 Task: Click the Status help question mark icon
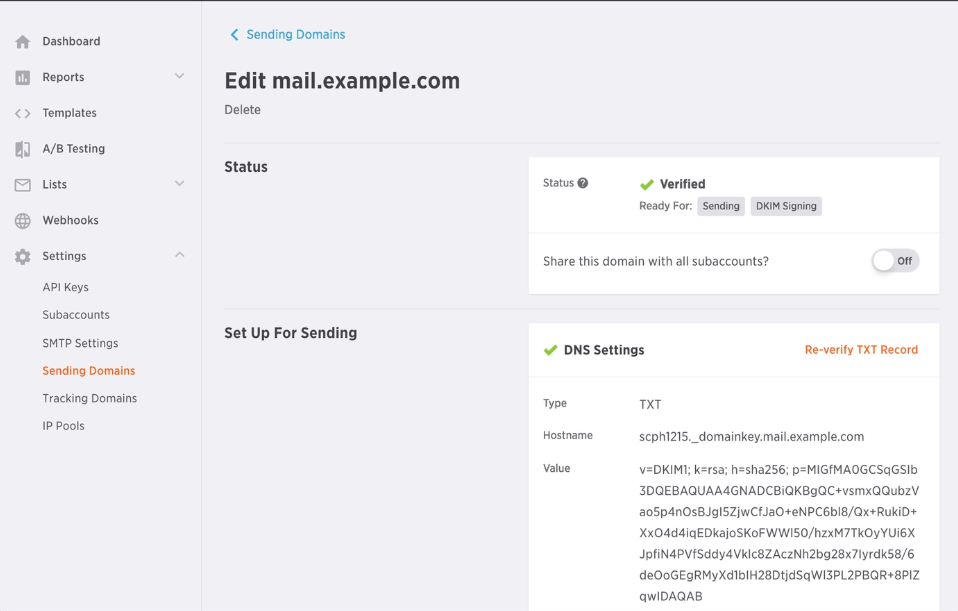click(x=583, y=183)
